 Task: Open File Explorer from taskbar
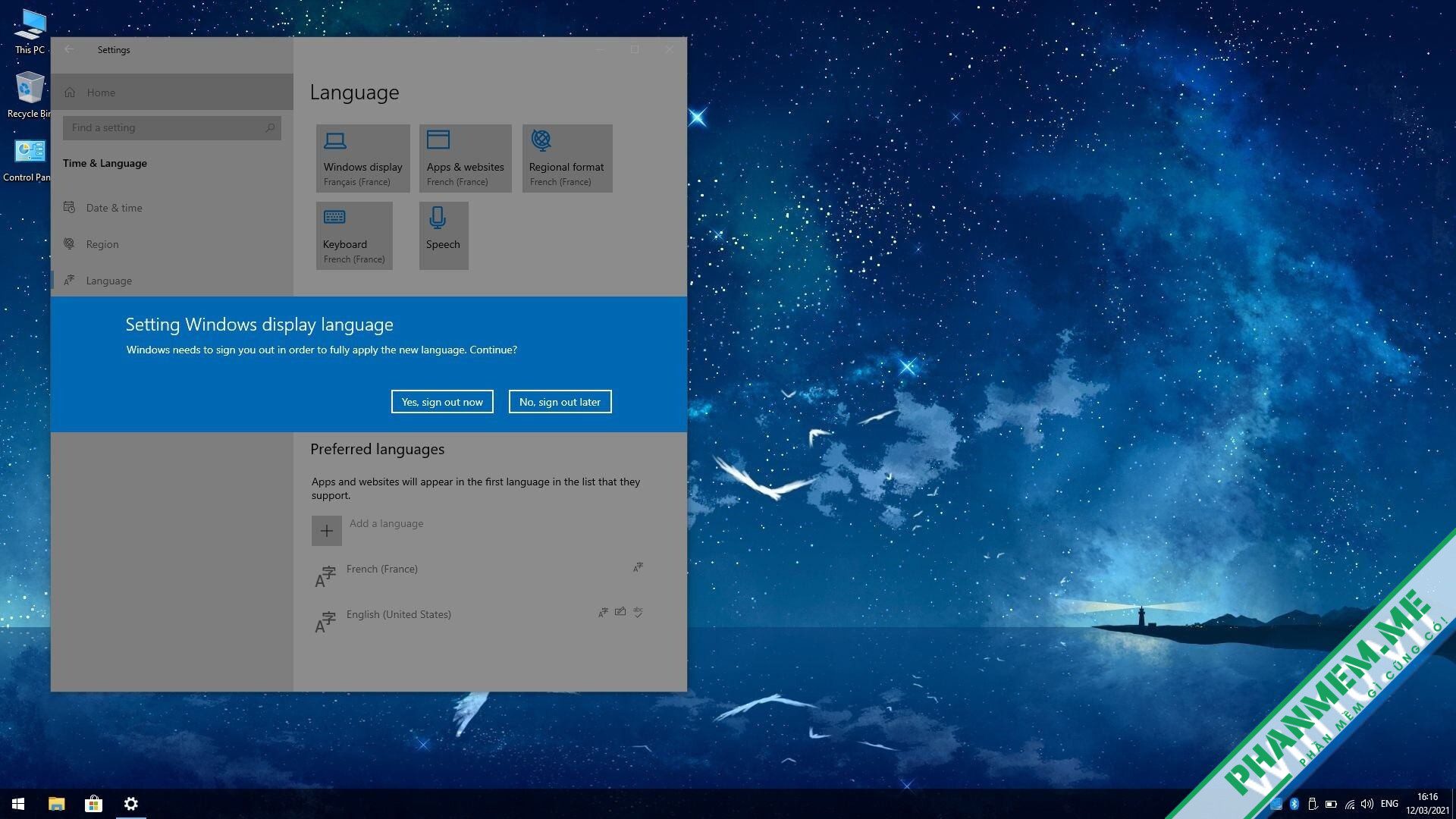pyautogui.click(x=57, y=804)
